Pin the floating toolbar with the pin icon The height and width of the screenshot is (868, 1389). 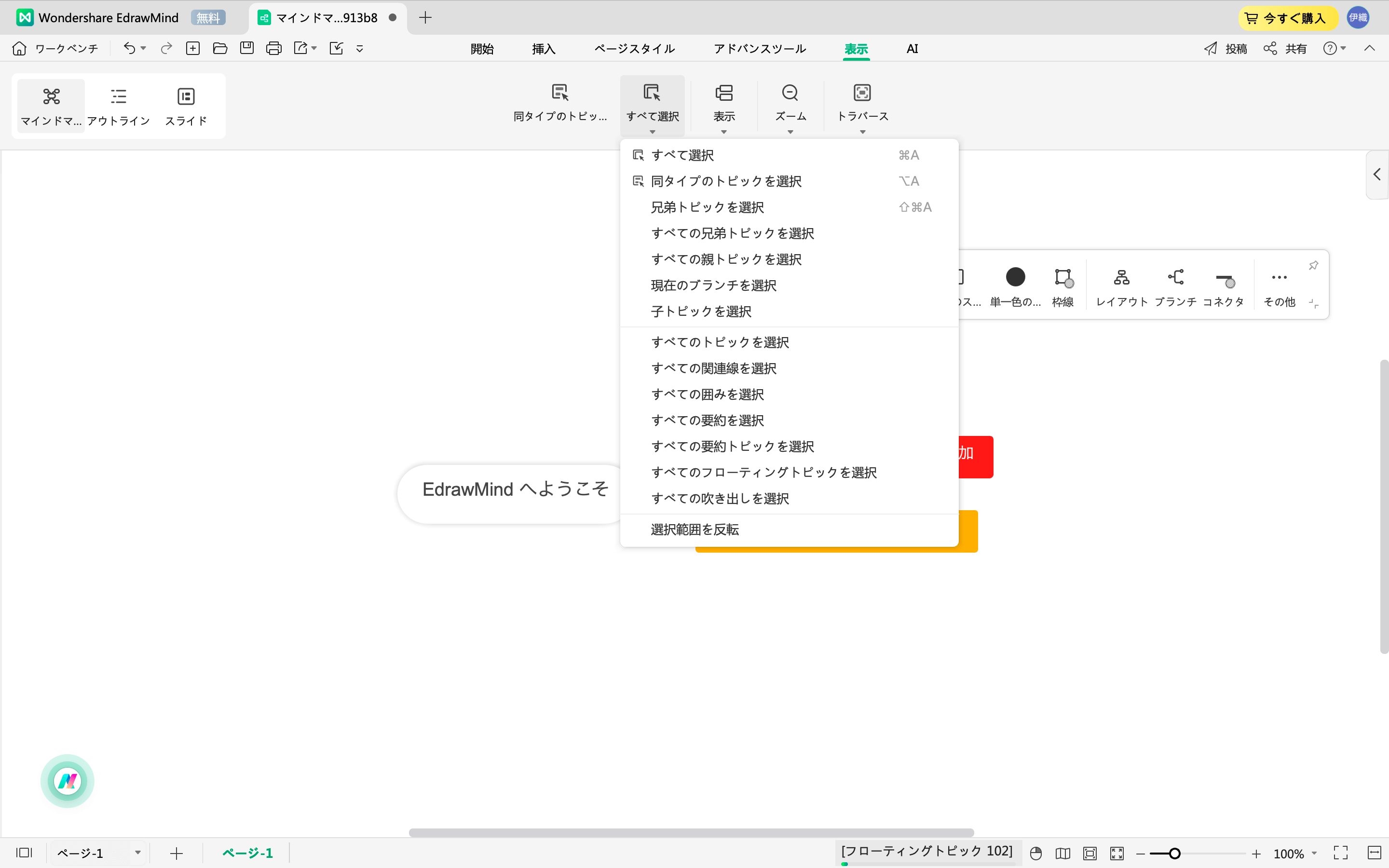[1313, 265]
